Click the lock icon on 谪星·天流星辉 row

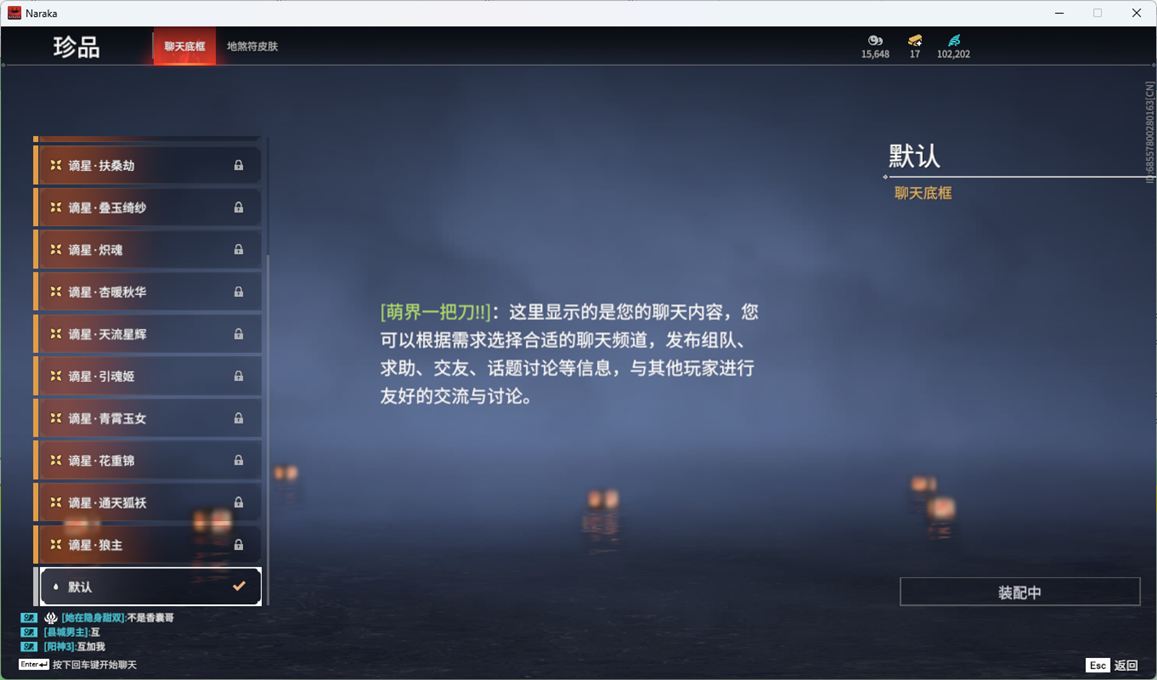pos(238,333)
